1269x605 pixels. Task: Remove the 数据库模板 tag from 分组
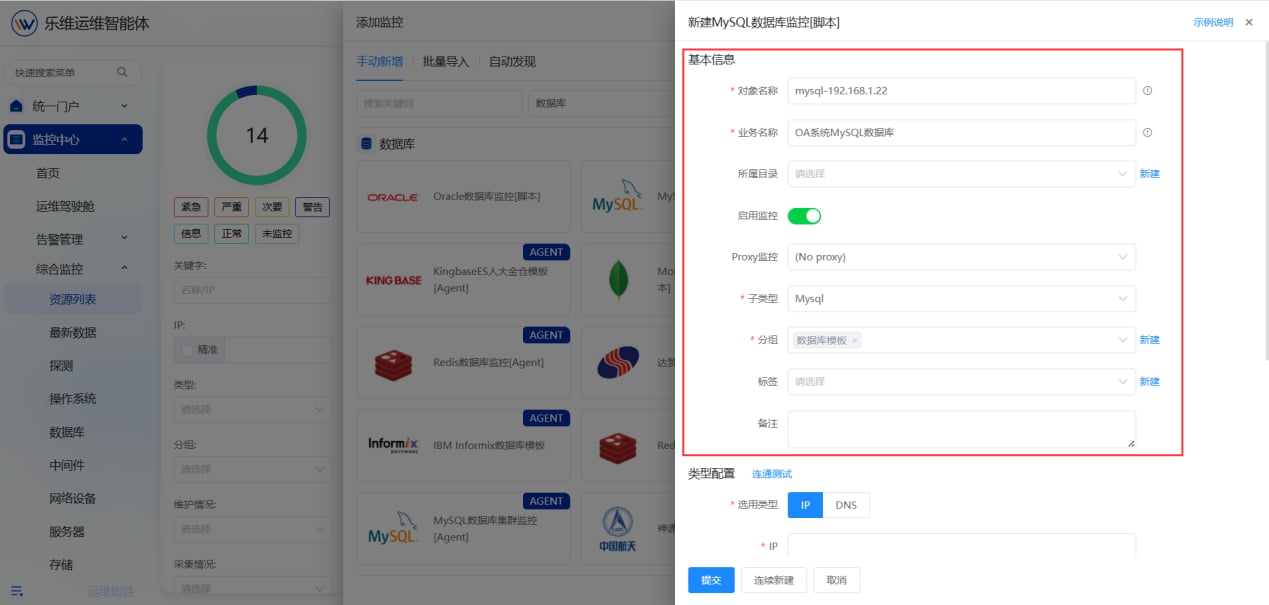pos(855,341)
